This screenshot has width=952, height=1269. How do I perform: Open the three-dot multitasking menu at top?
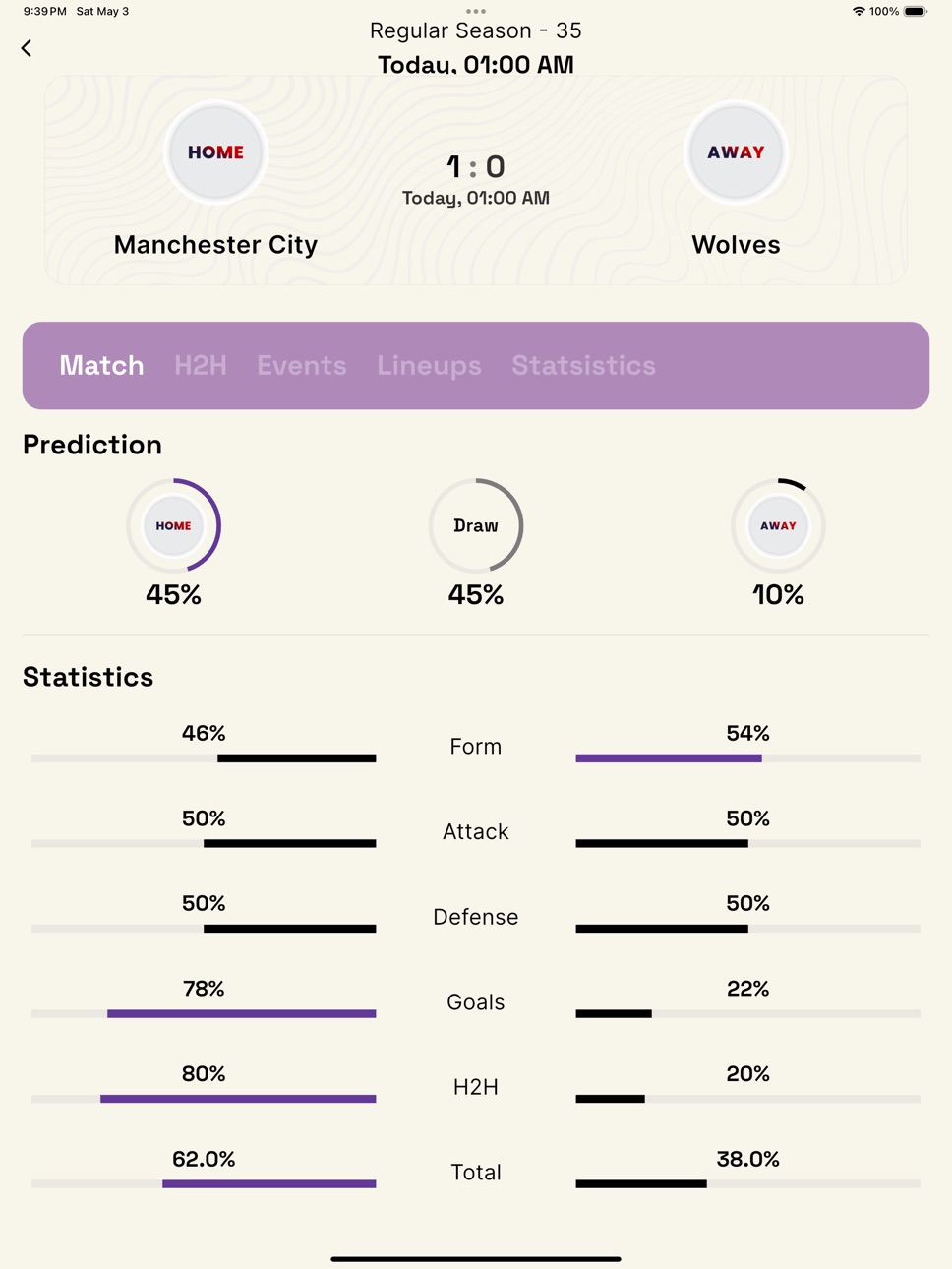476,11
